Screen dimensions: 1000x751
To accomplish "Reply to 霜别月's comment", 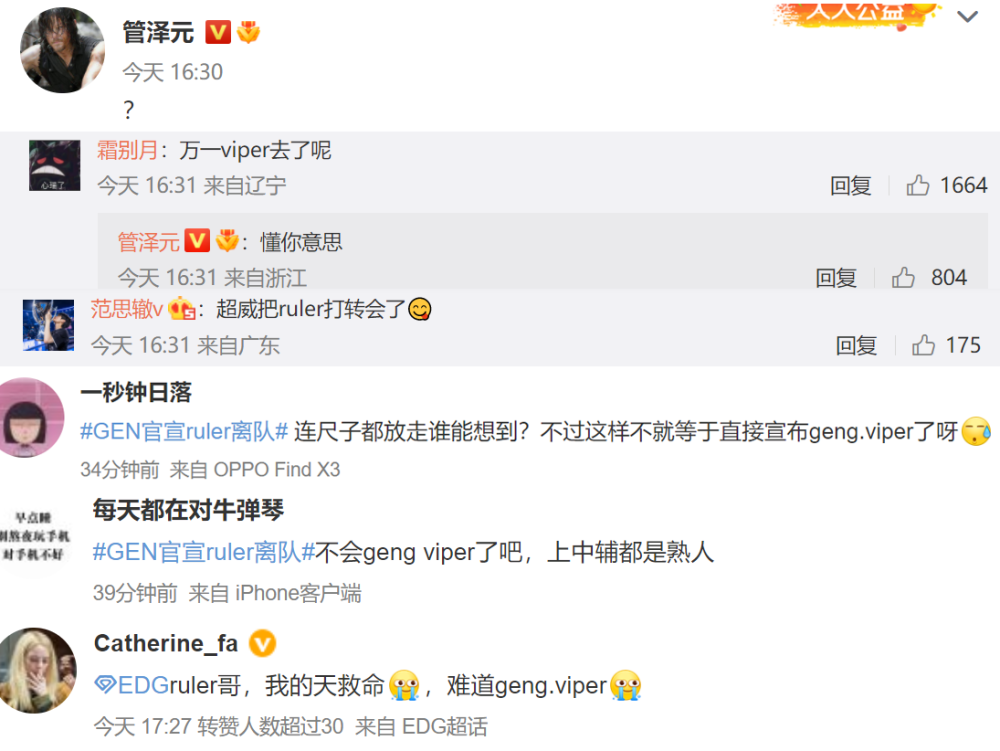I will coord(850,186).
